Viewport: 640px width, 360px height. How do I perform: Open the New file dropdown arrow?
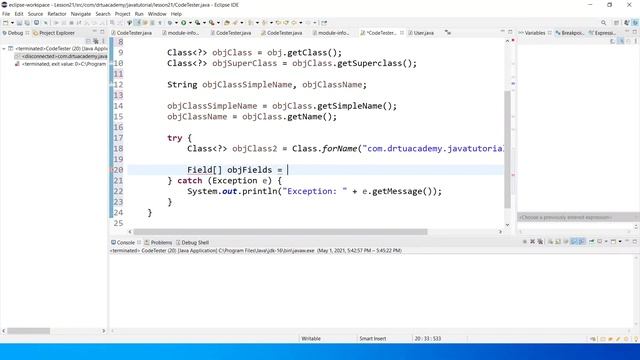12,23
